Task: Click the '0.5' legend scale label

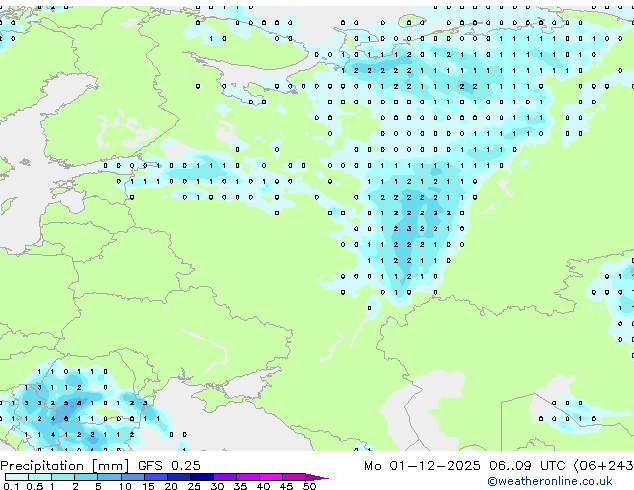Action: 34,486
